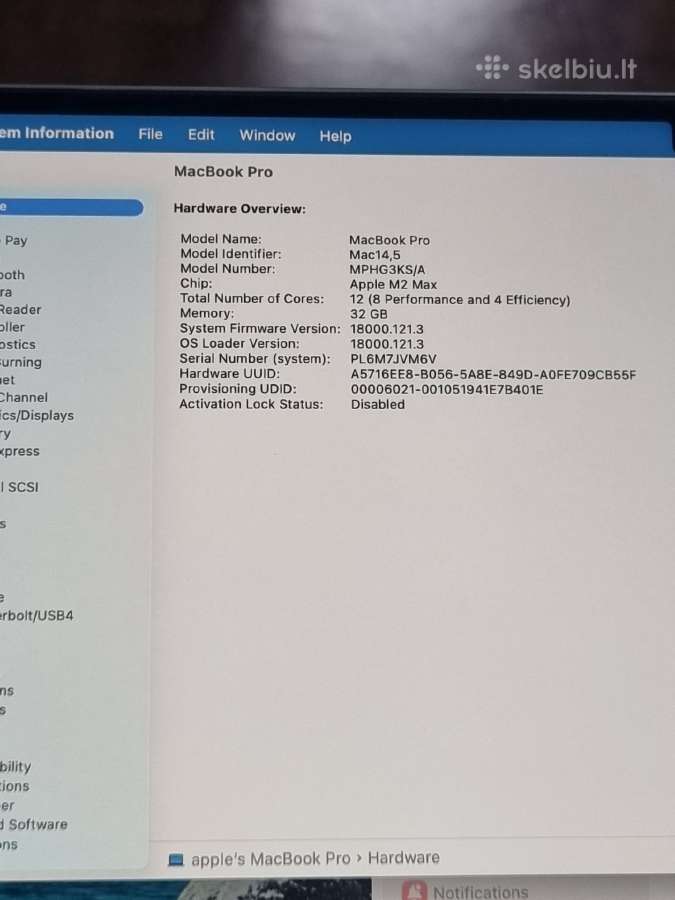Open the Edit menu
Screen dimensions: 675x900
coord(201,135)
